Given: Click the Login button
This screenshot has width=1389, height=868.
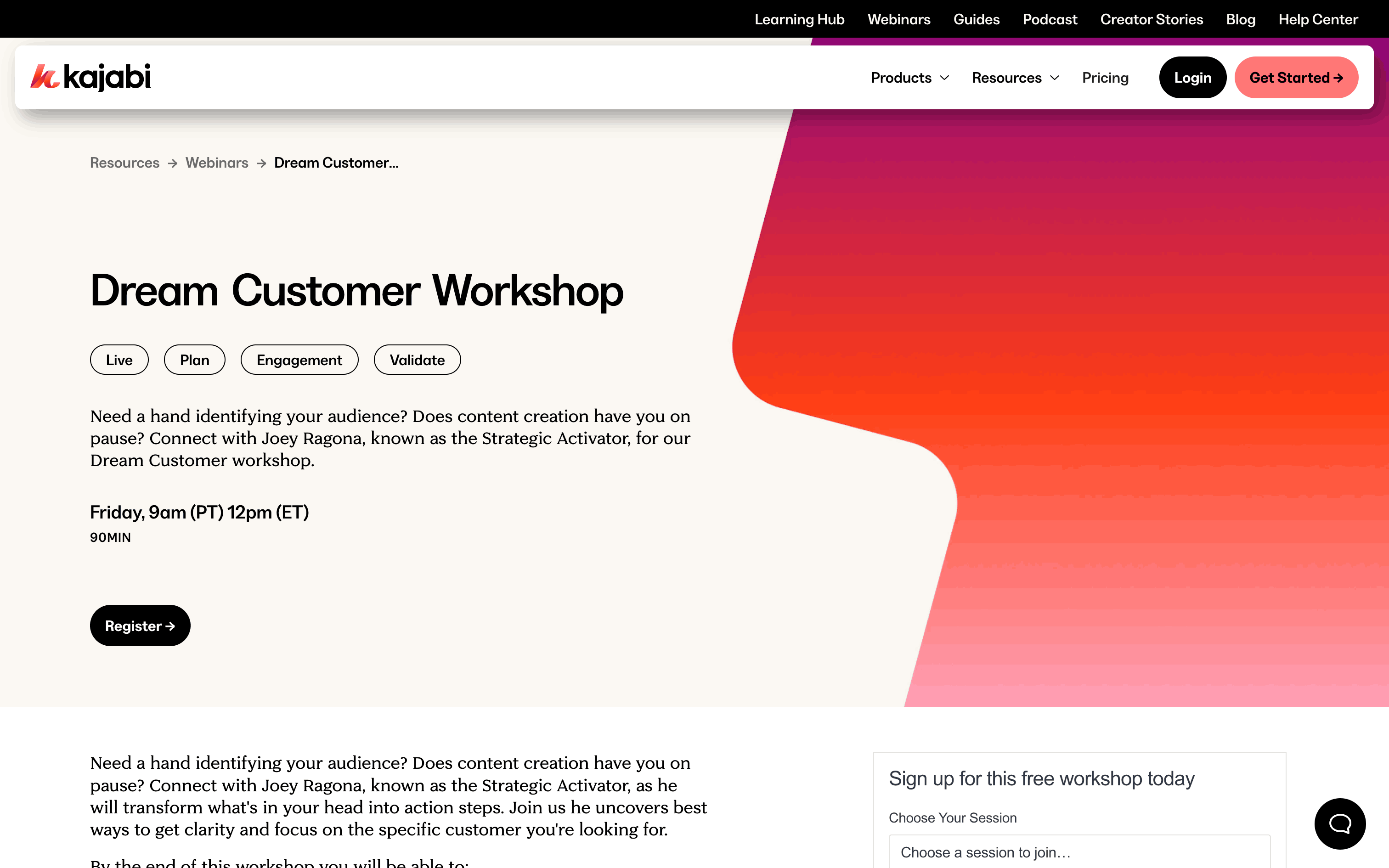Looking at the screenshot, I should (x=1192, y=78).
